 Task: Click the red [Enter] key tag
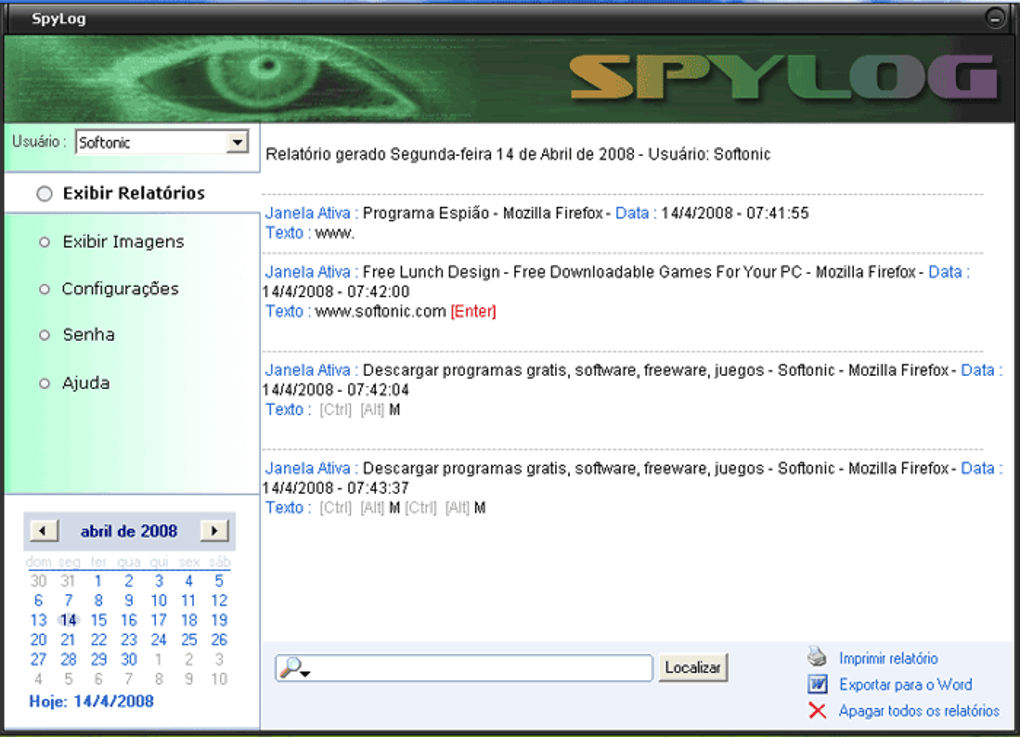click(x=473, y=311)
